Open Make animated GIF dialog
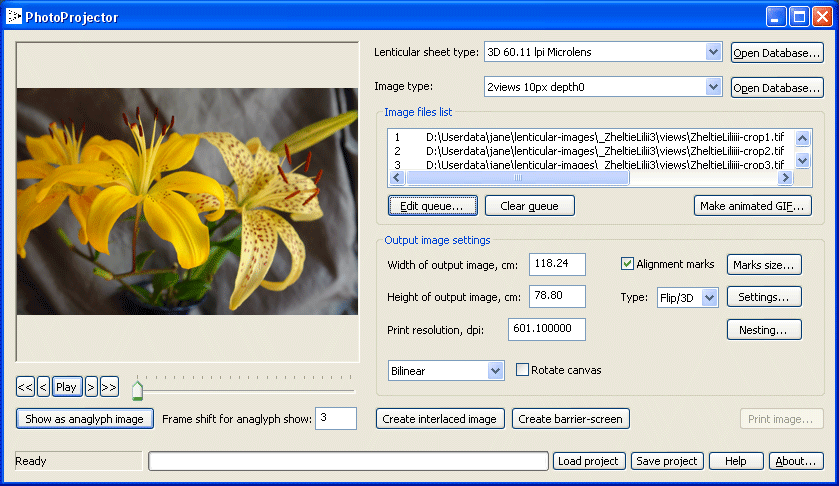 click(752, 206)
